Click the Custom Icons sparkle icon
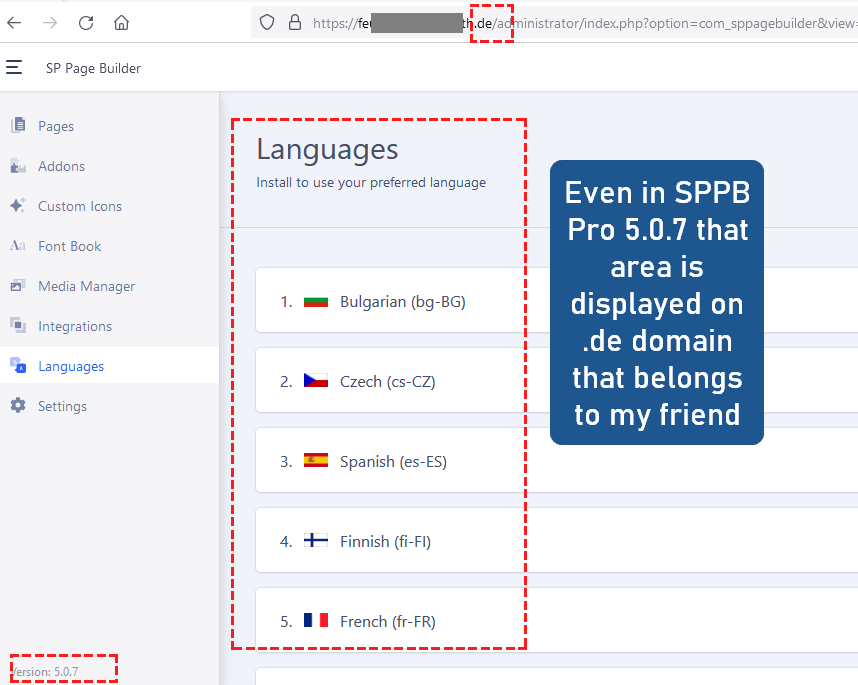 tap(18, 206)
